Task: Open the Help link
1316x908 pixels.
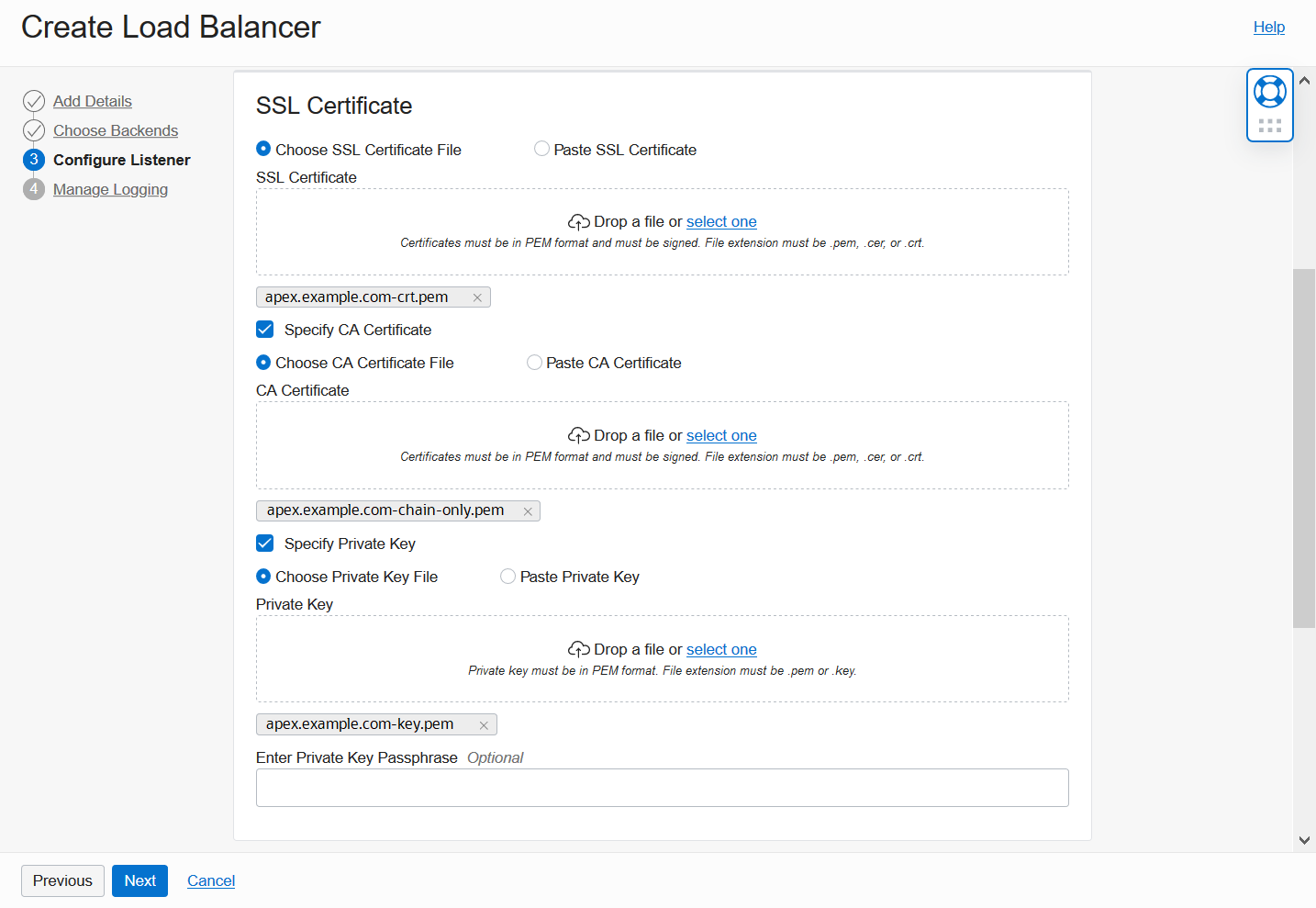Action: click(x=1268, y=27)
